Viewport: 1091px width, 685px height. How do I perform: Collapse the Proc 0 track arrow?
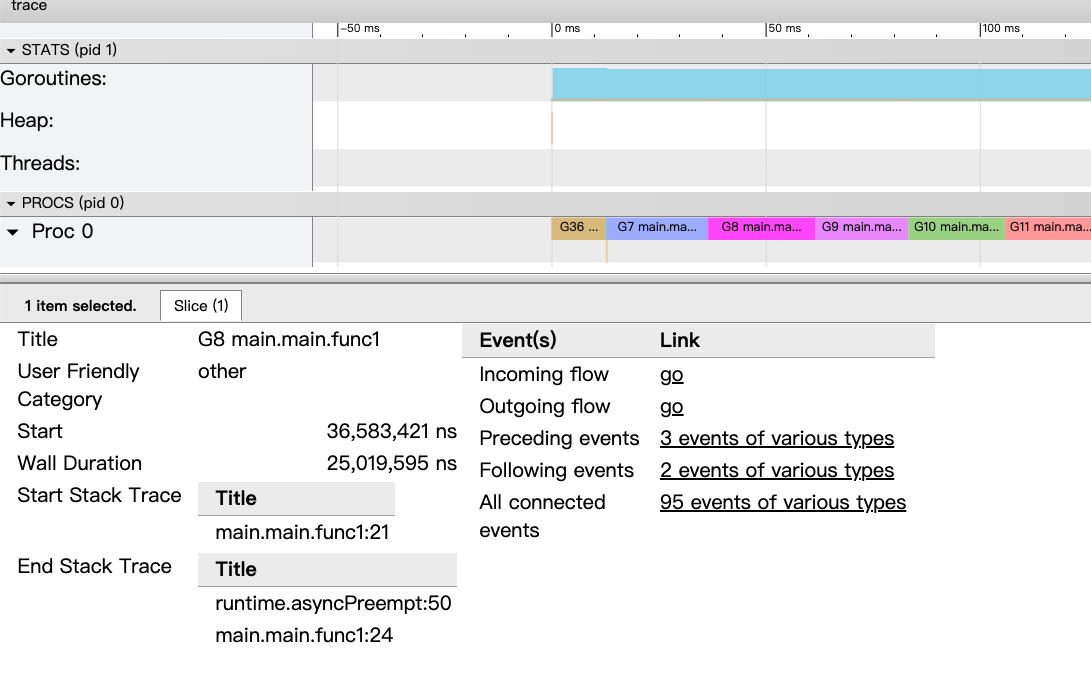click(13, 232)
